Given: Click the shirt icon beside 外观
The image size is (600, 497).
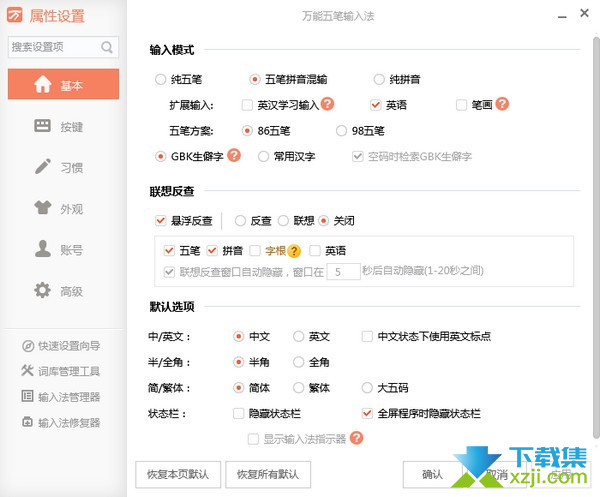Looking at the screenshot, I should click(x=42, y=207).
